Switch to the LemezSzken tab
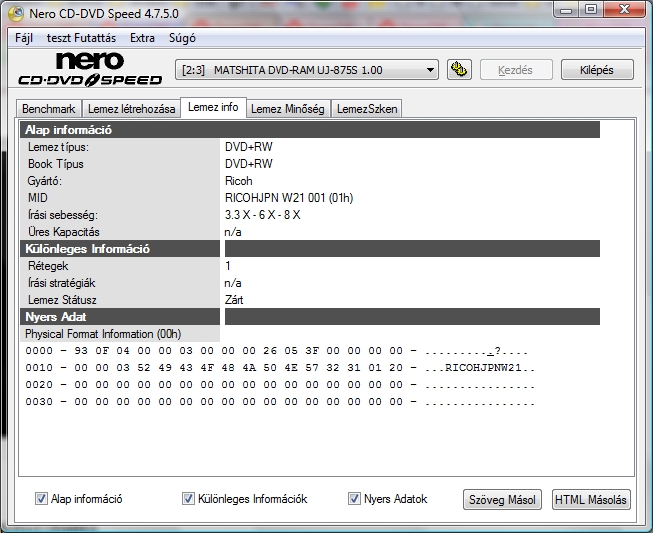The image size is (653, 533). pyautogui.click(x=367, y=109)
